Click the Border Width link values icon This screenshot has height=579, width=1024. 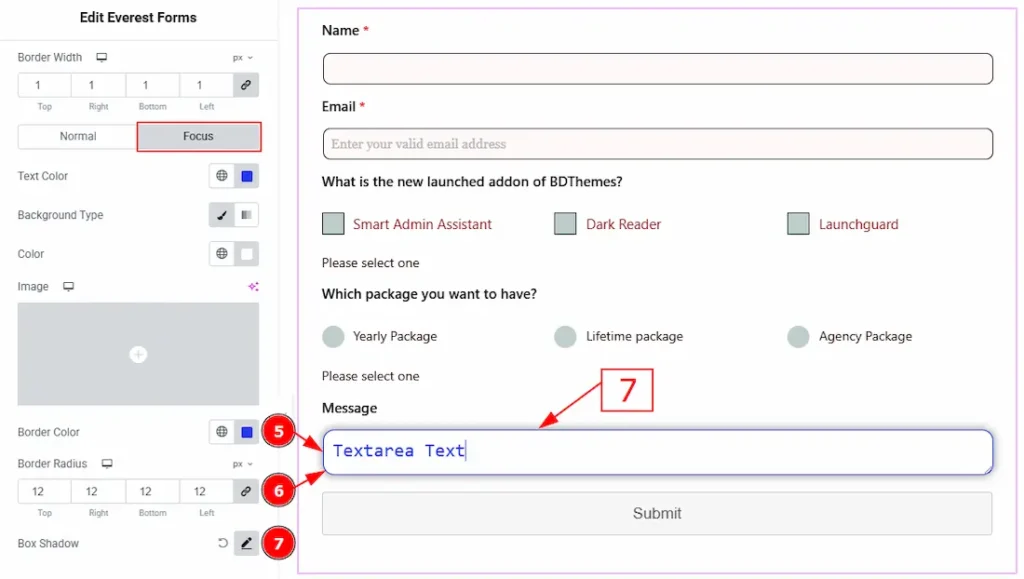click(246, 85)
